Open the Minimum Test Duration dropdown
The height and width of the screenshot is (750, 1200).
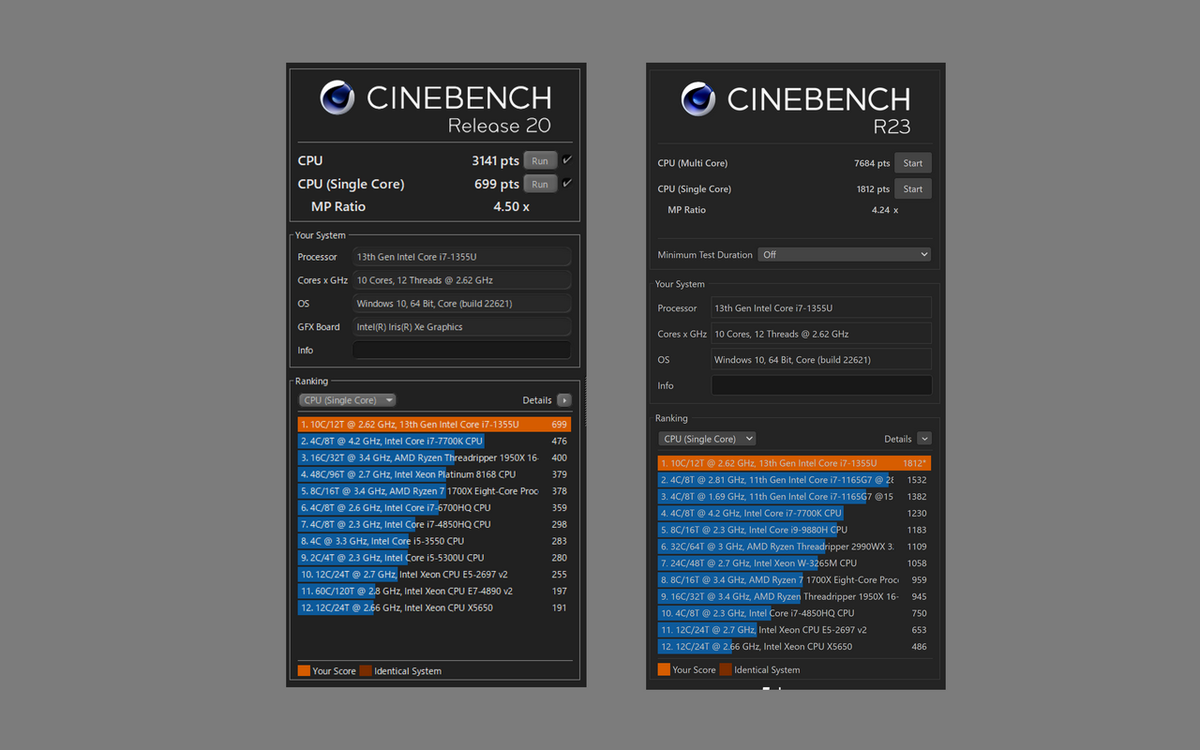(x=844, y=255)
